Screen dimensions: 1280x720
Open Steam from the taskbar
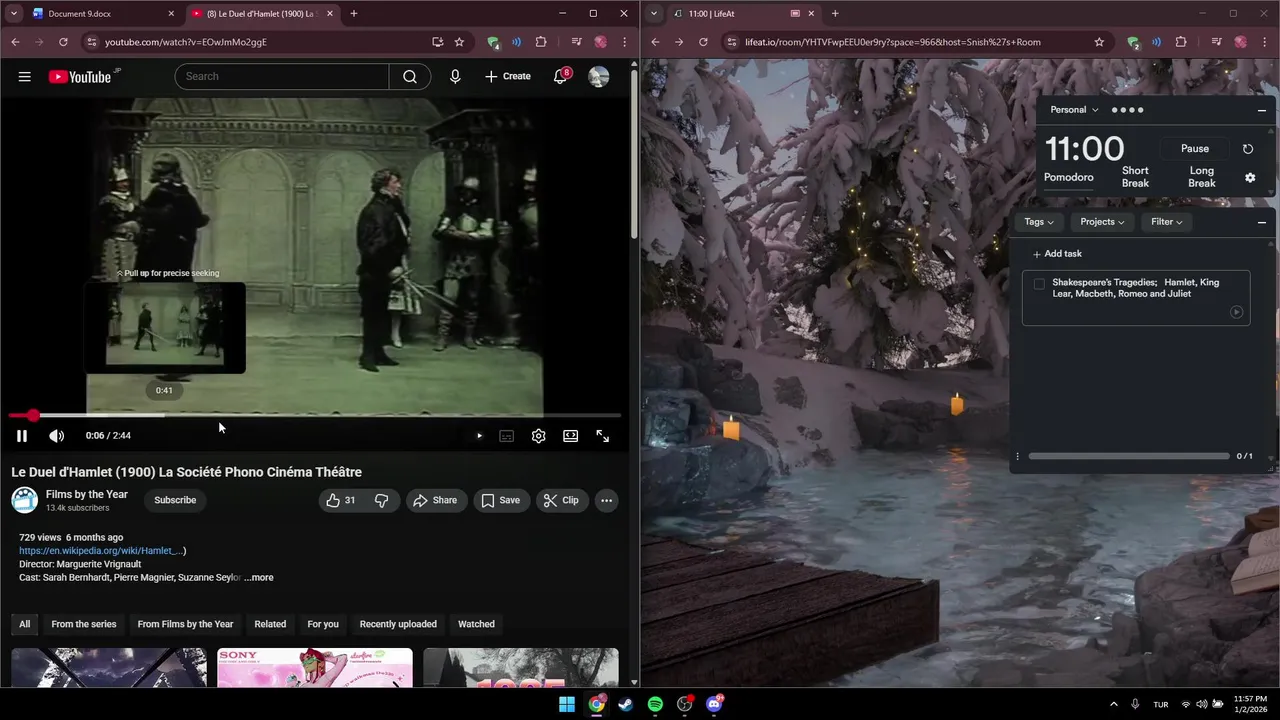(626, 704)
